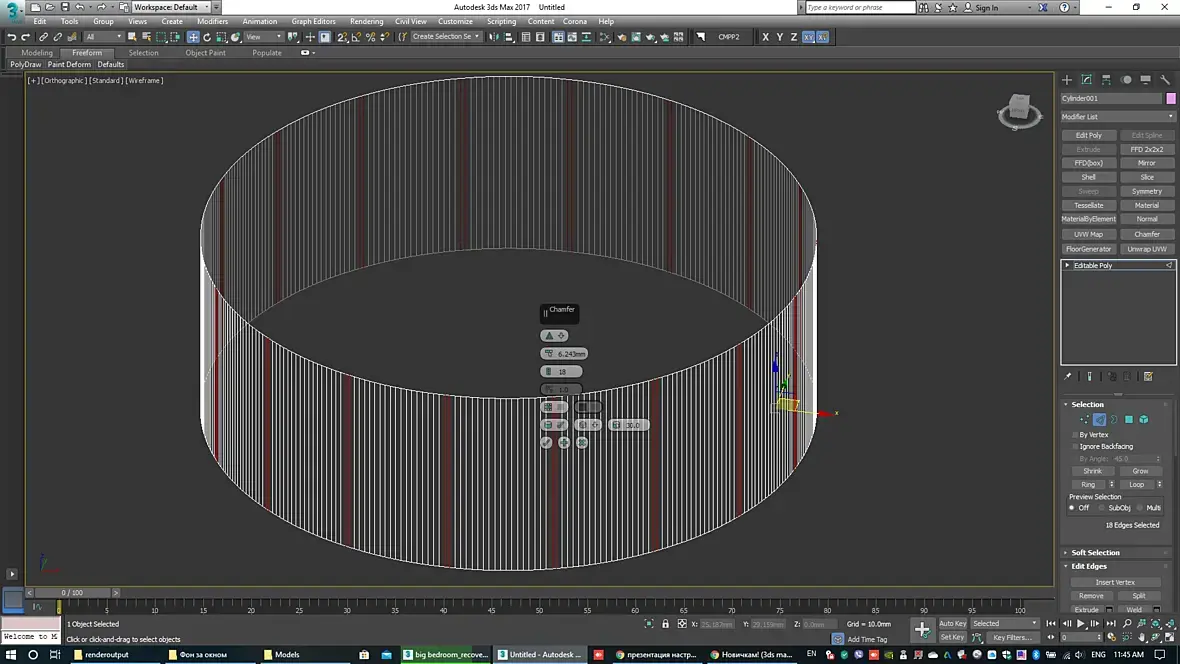This screenshot has width=1180, height=664.
Task: Open the Create panel plus icon
Action: coord(1066,80)
